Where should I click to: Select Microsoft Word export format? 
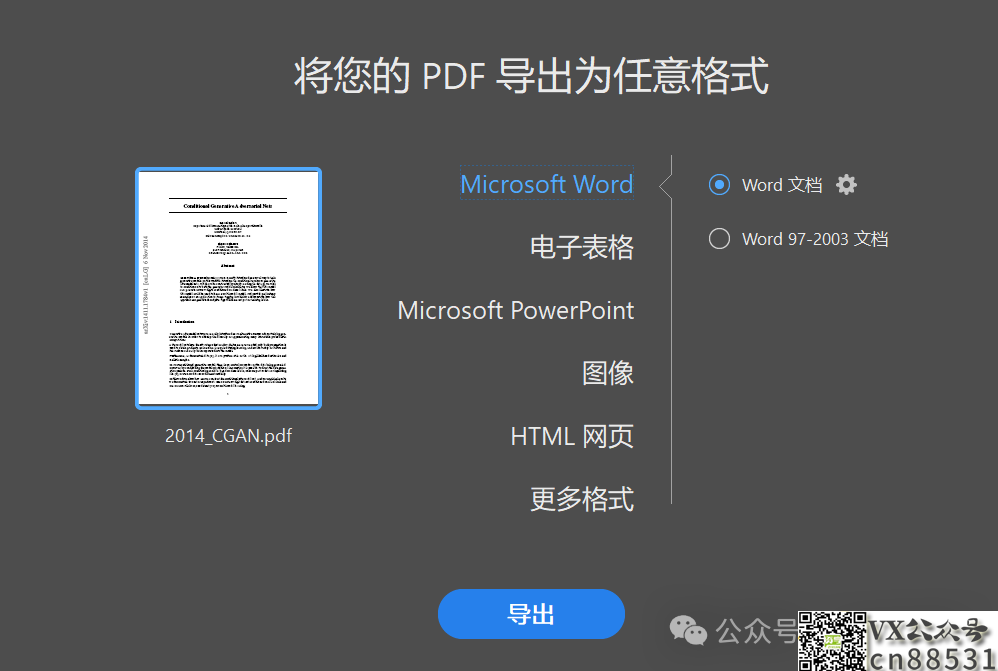click(547, 185)
